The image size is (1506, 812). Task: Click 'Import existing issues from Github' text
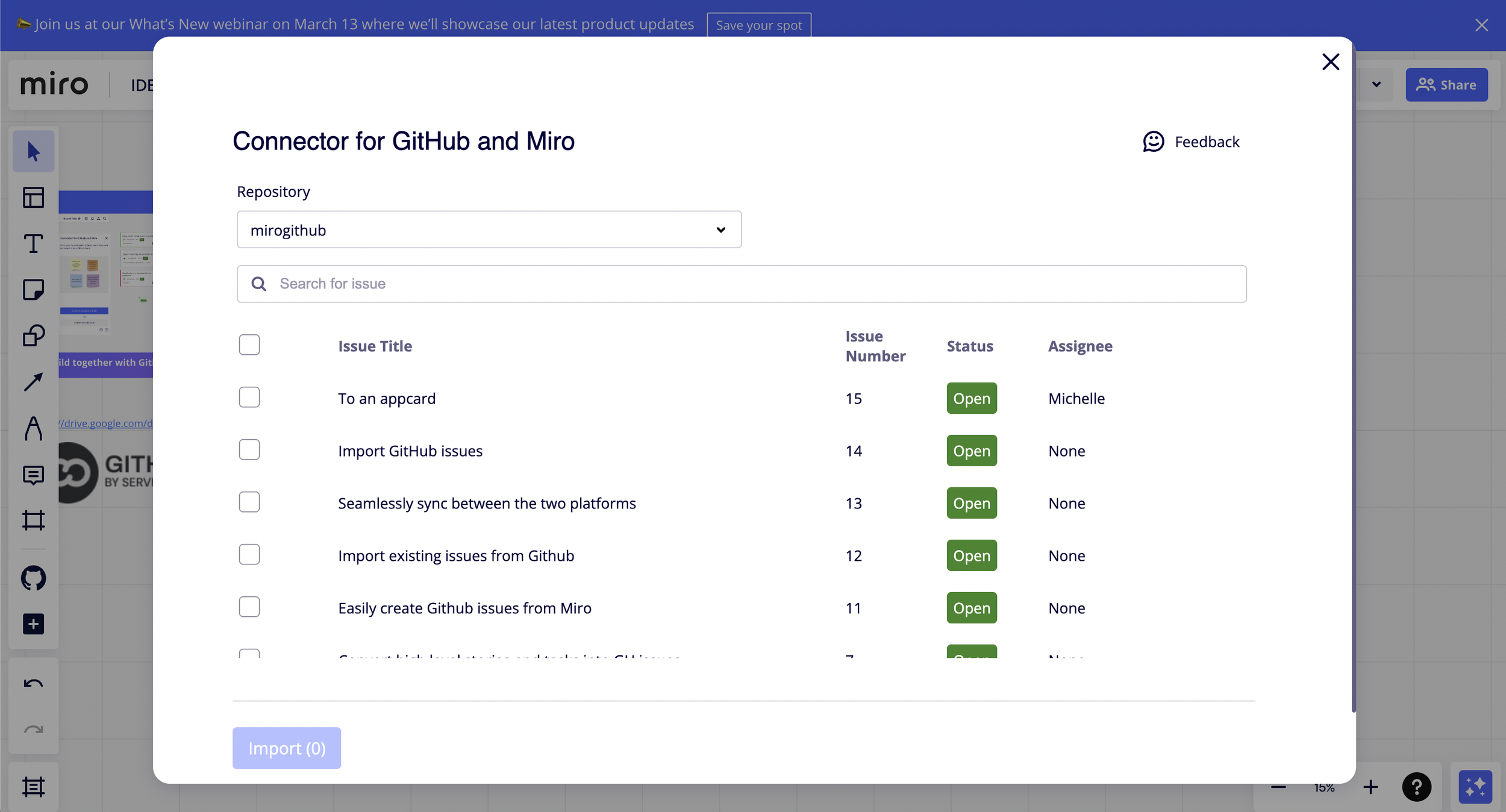456,556
